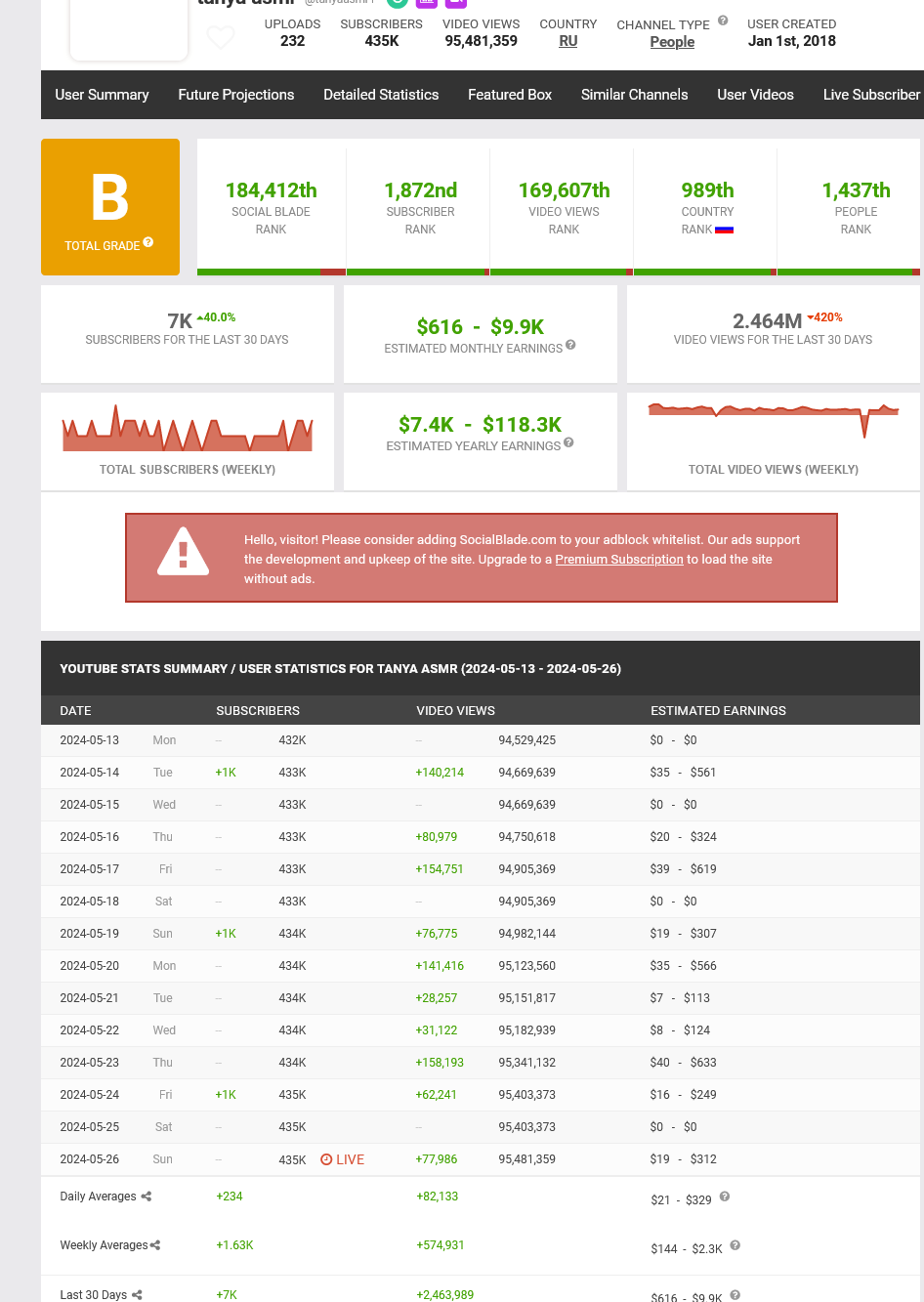Screen dimensions: 924x1302
Task: Click the Premium Subscription link
Action: (x=619, y=560)
